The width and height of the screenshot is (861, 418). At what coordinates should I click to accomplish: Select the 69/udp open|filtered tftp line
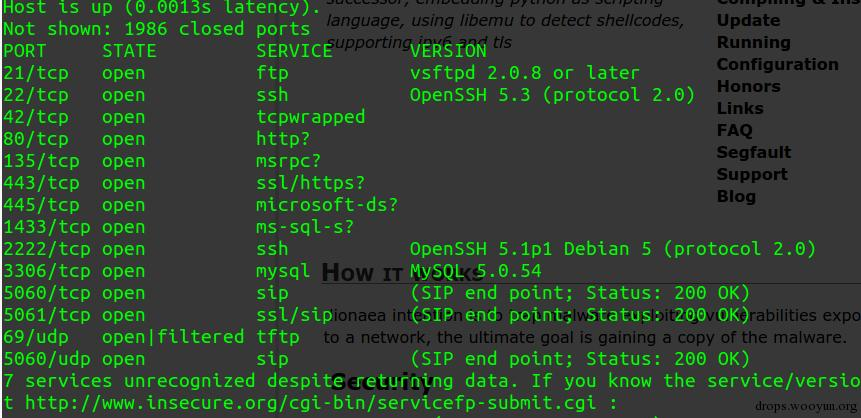click(x=152, y=337)
